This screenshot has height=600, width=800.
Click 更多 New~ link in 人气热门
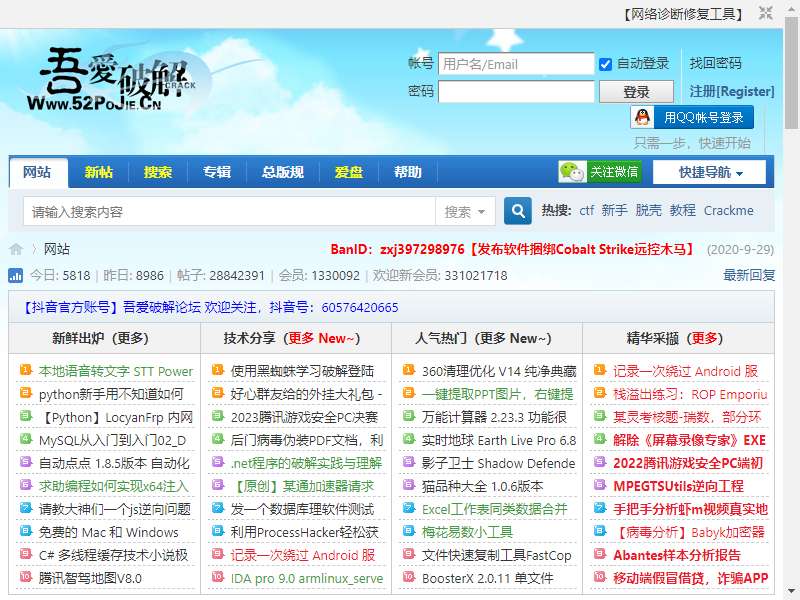tap(513, 338)
